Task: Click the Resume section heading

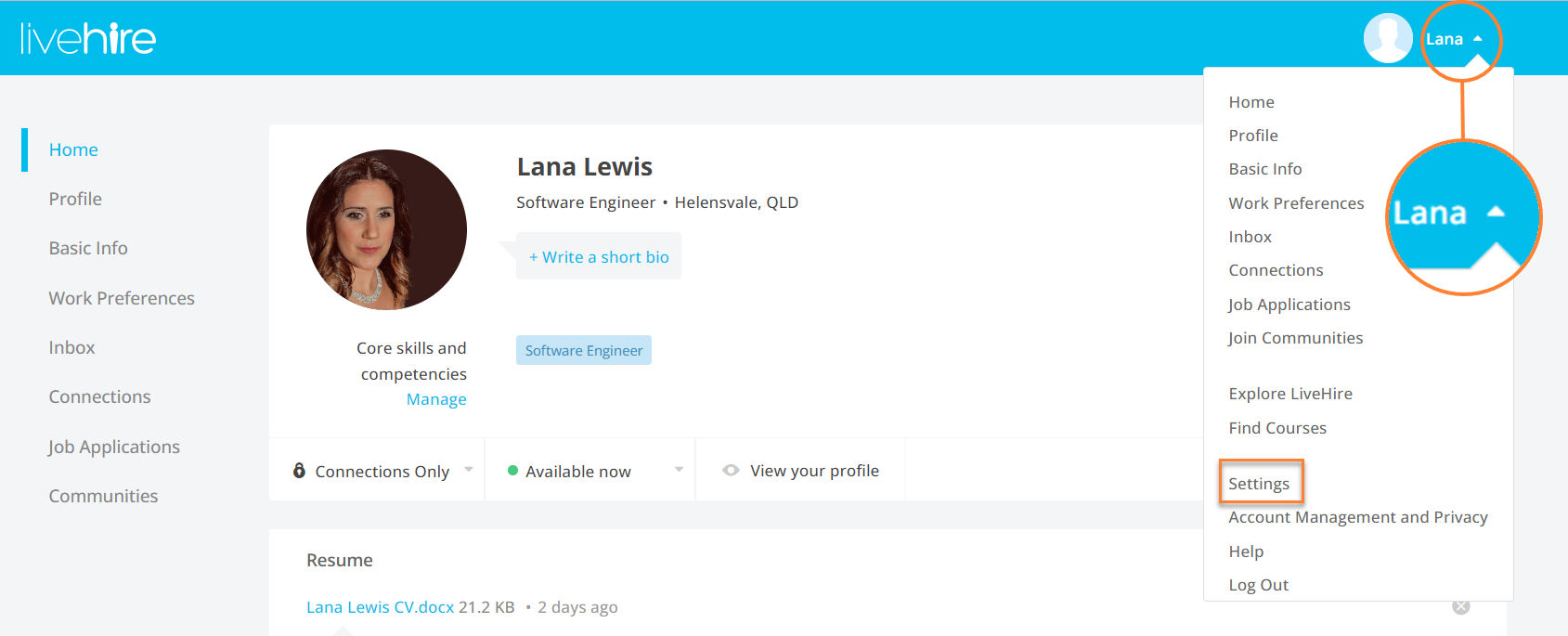Action: coord(340,561)
